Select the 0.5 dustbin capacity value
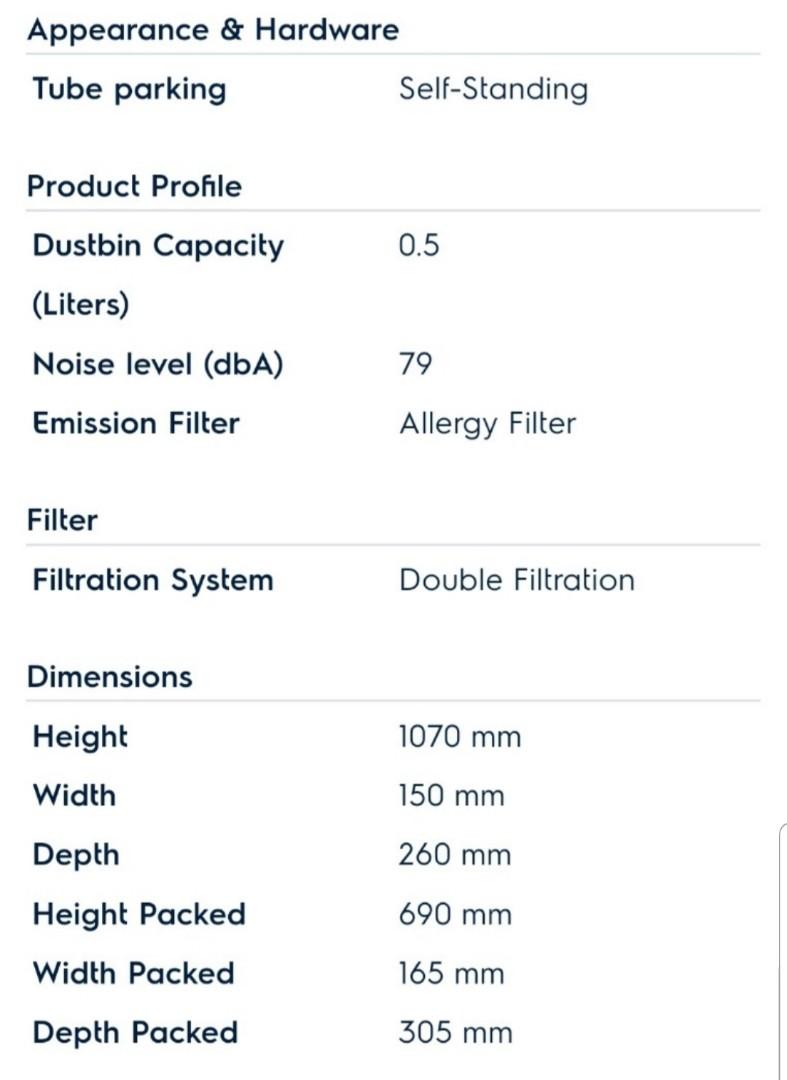 [x=419, y=246]
